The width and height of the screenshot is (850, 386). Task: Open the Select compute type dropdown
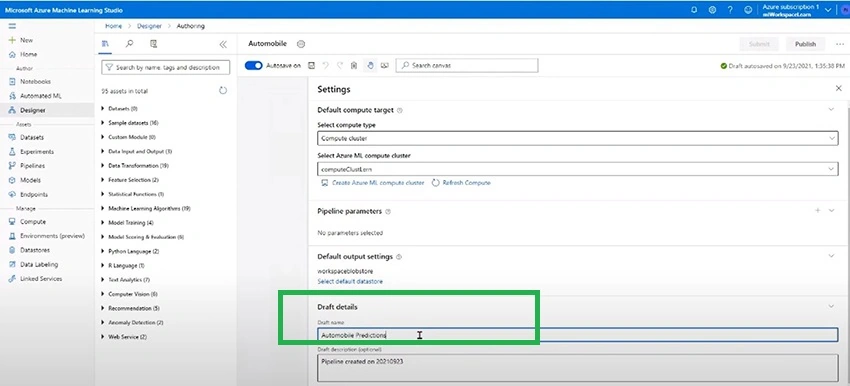(577, 138)
